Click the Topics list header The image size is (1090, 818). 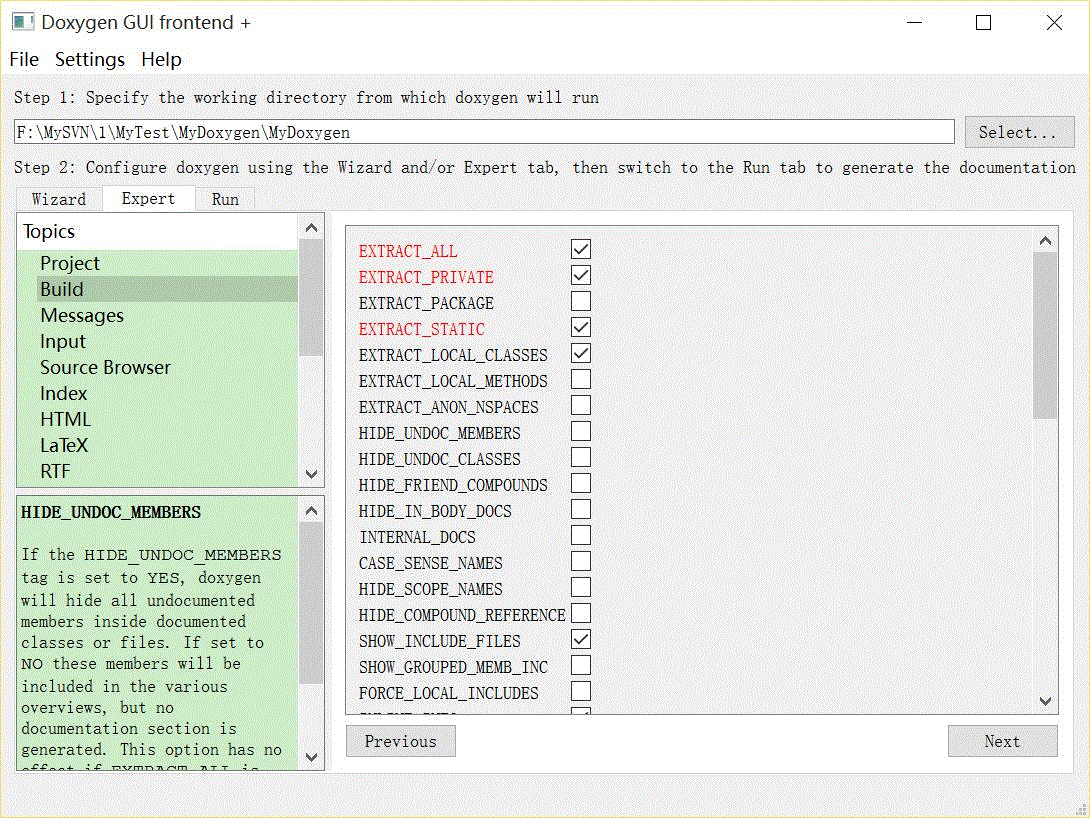158,231
